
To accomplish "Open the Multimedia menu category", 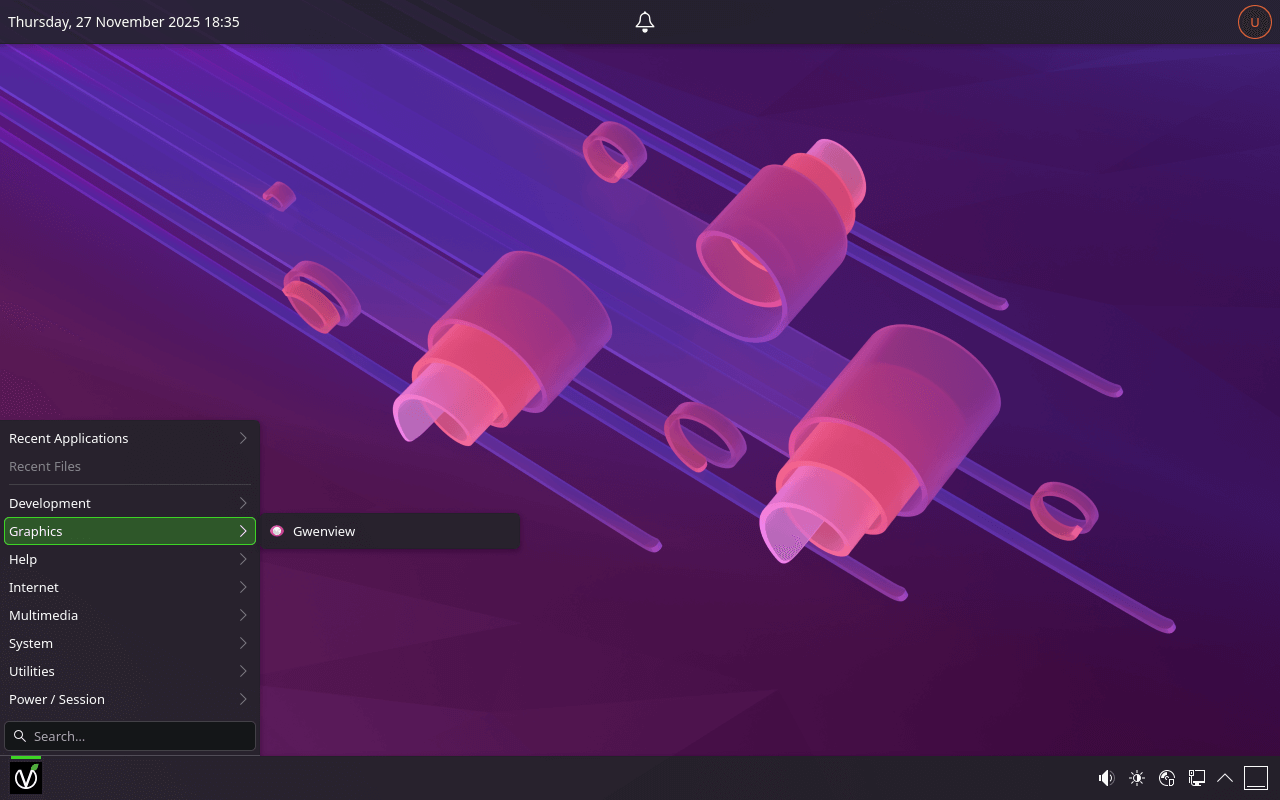I will coord(129,615).
